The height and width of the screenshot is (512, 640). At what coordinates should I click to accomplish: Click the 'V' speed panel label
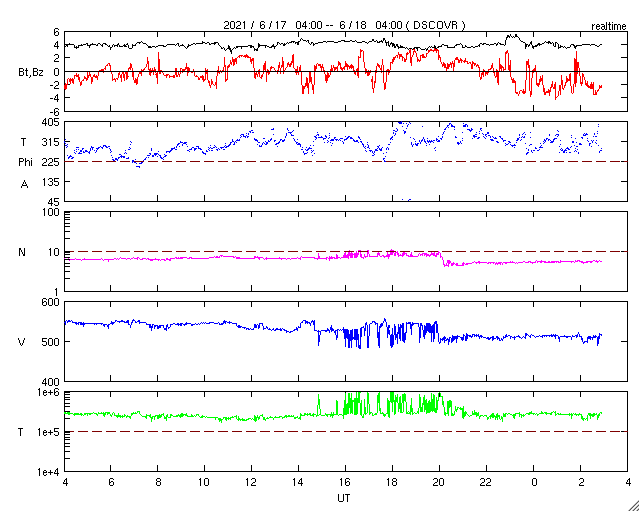pyautogui.click(x=22, y=342)
